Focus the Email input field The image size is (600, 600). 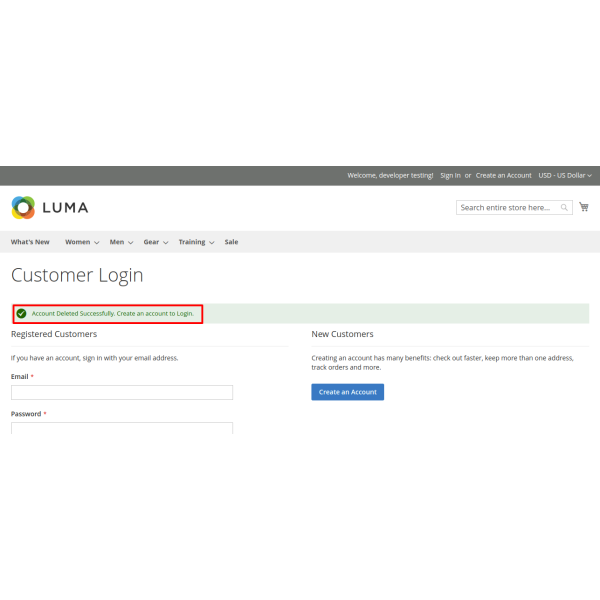click(122, 392)
